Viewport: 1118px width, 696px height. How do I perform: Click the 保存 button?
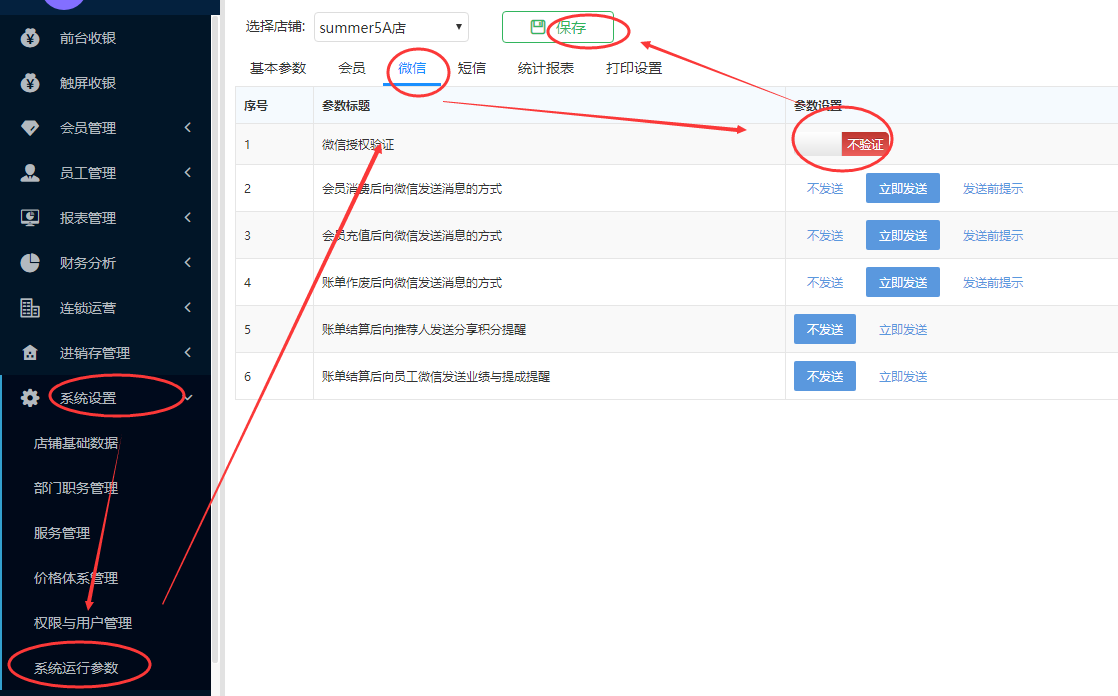tap(558, 27)
